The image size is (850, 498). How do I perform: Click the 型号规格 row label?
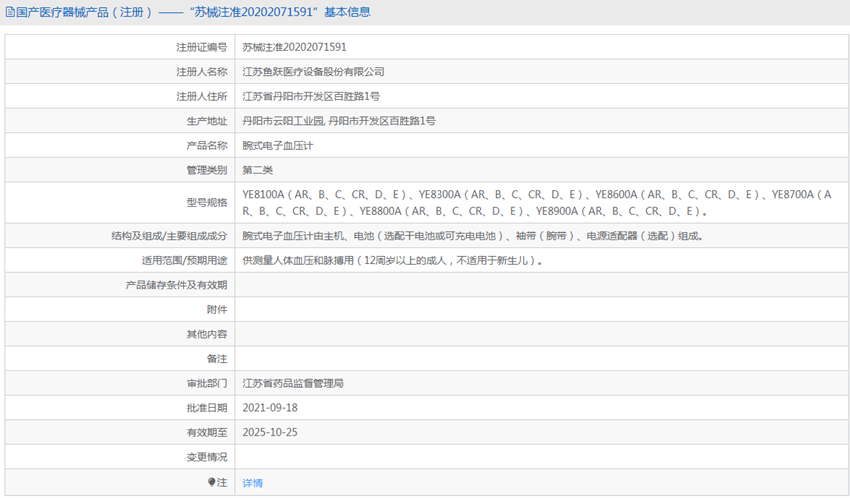tap(206, 202)
